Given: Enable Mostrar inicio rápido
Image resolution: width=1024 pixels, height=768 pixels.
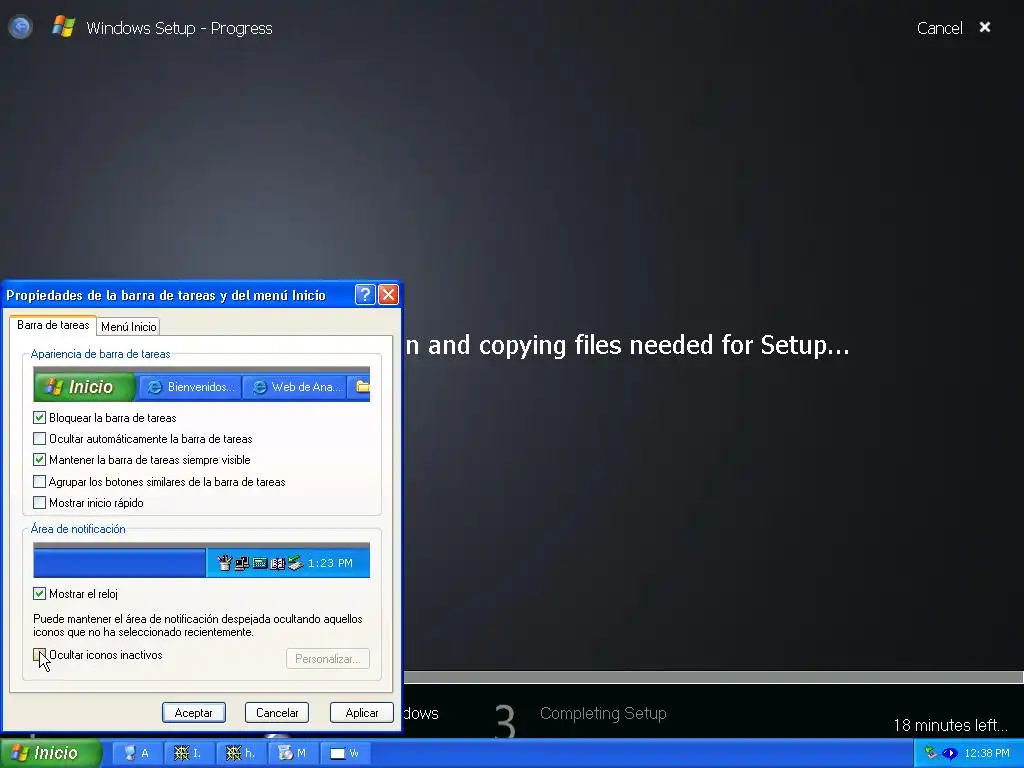Looking at the screenshot, I should tap(39, 503).
